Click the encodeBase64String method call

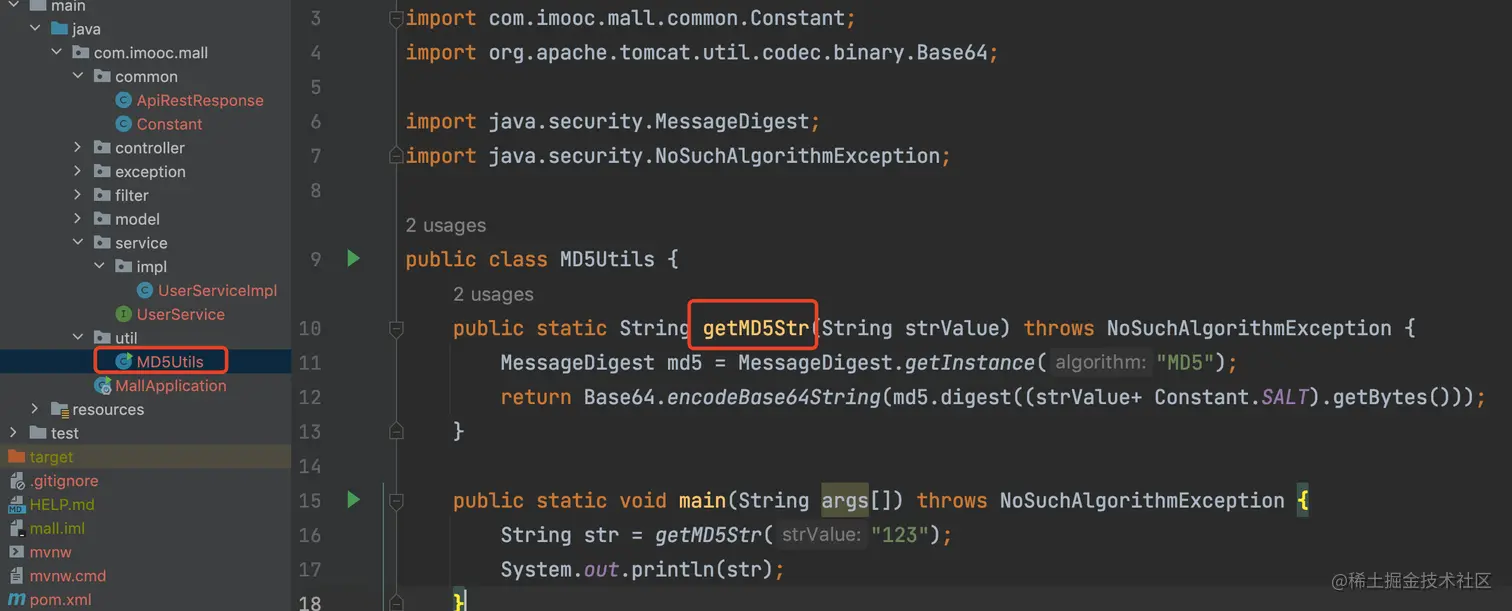coord(774,397)
